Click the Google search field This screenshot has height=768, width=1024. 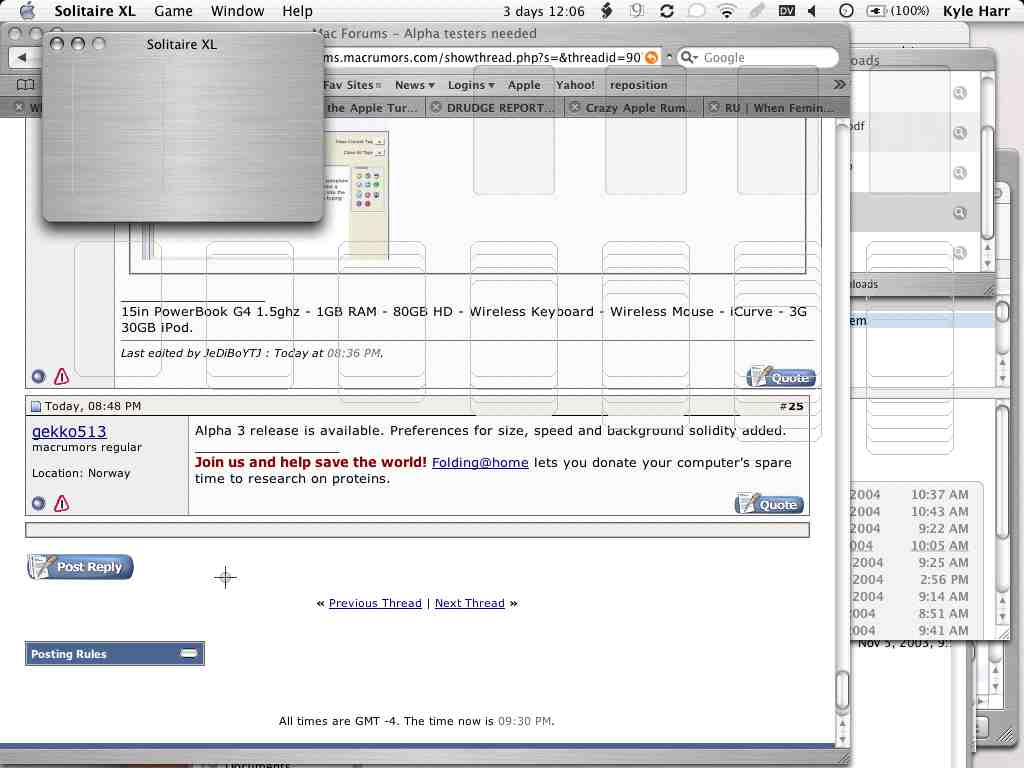pos(758,57)
